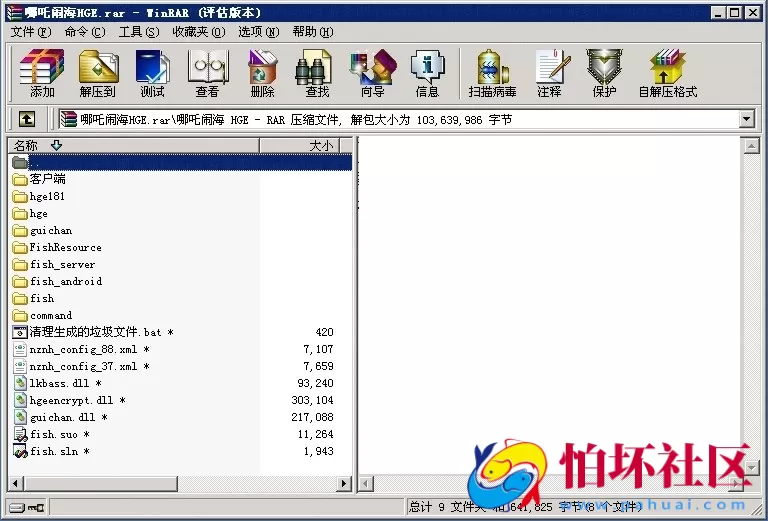Viewport: 768px width, 521px height.
Task: Select the fish.suo file
Action: tap(51, 434)
